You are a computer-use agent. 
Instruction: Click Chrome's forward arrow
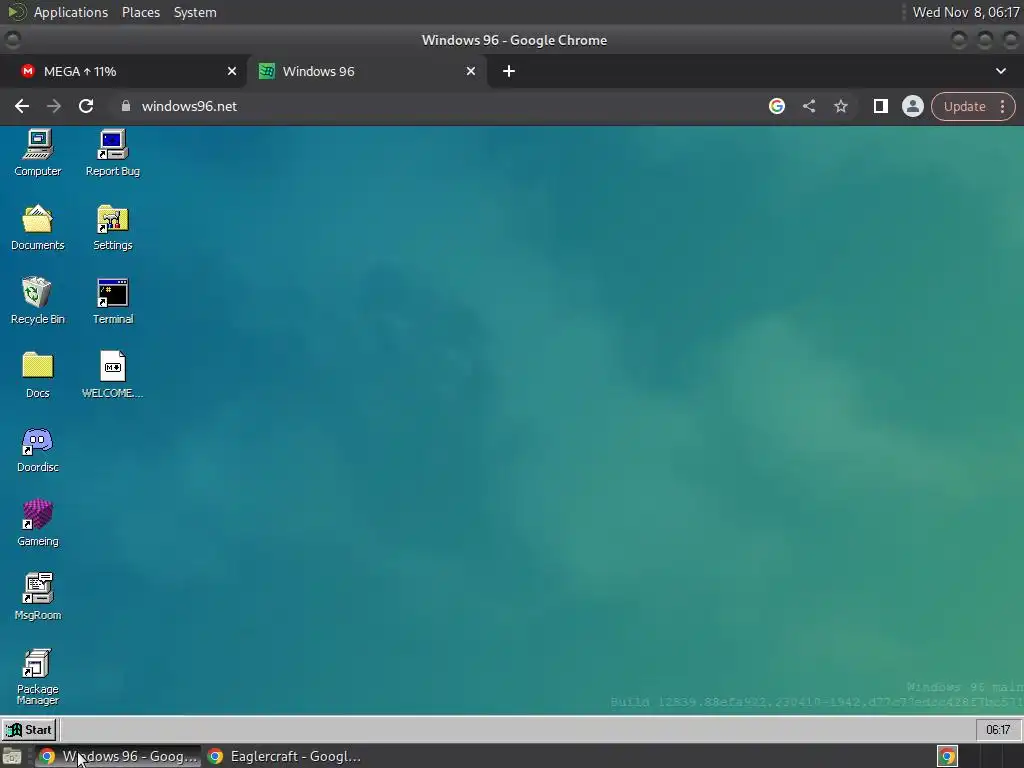click(x=54, y=106)
